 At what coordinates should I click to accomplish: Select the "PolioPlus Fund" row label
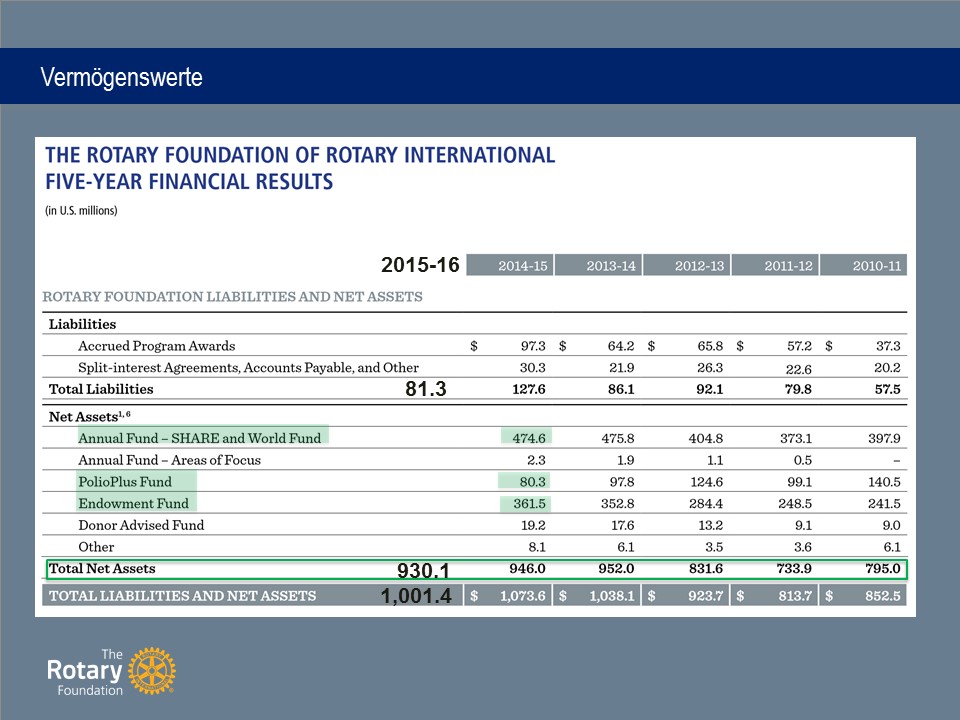click(125, 482)
